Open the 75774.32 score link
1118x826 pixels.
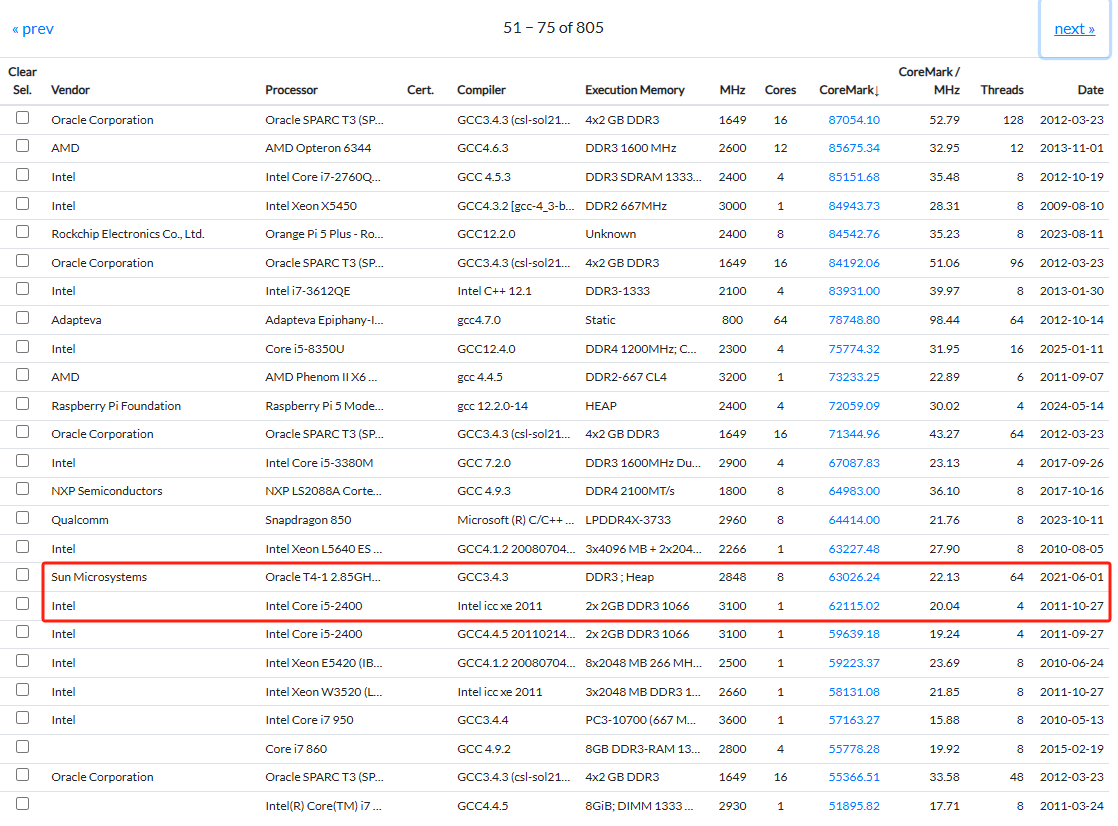pyautogui.click(x=853, y=349)
